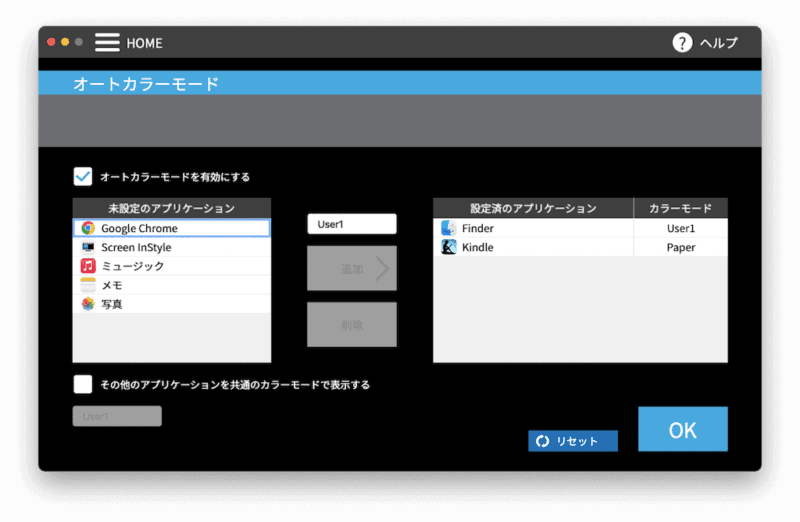Click the circular arrow icon on リセット
800x522 pixels.
(x=542, y=441)
